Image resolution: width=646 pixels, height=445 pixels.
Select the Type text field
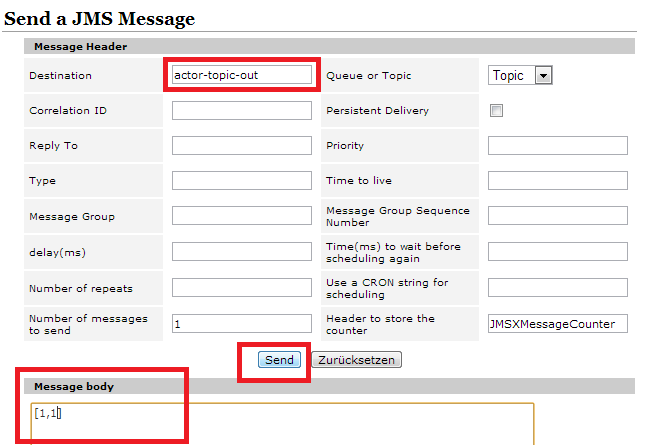(x=241, y=181)
